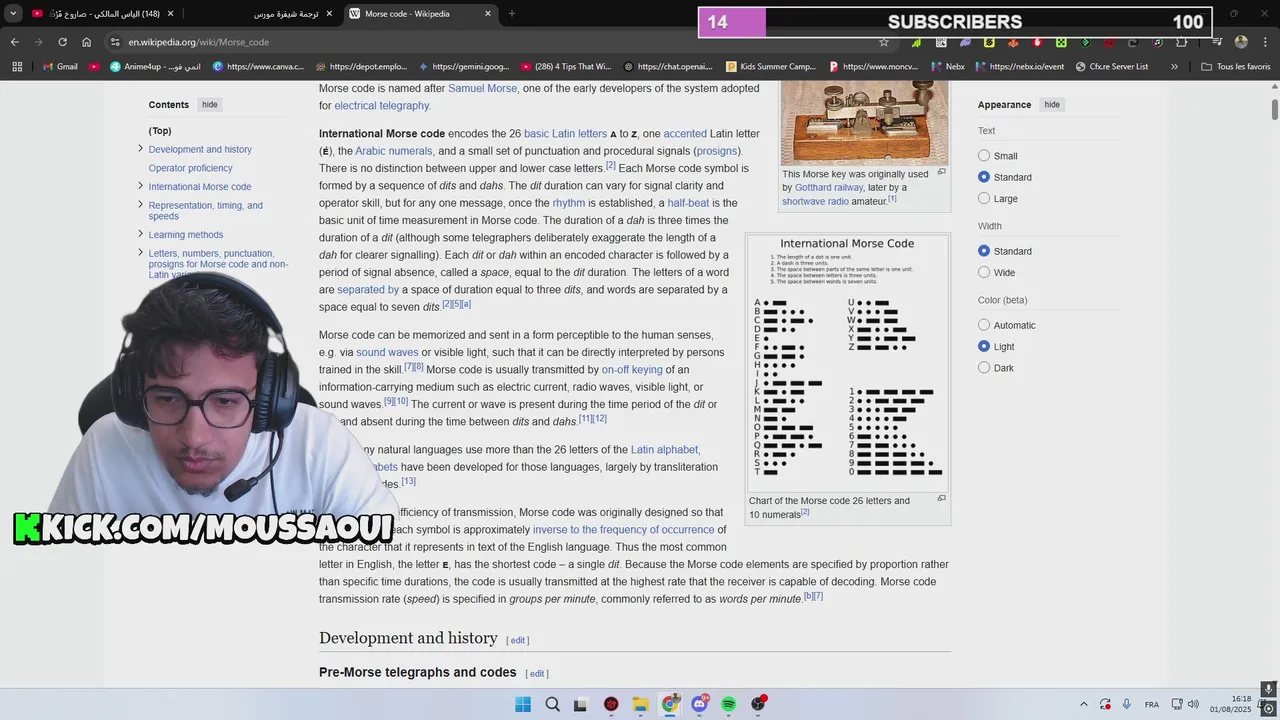Select Standard text size
The image size is (1280, 720).
(984, 177)
